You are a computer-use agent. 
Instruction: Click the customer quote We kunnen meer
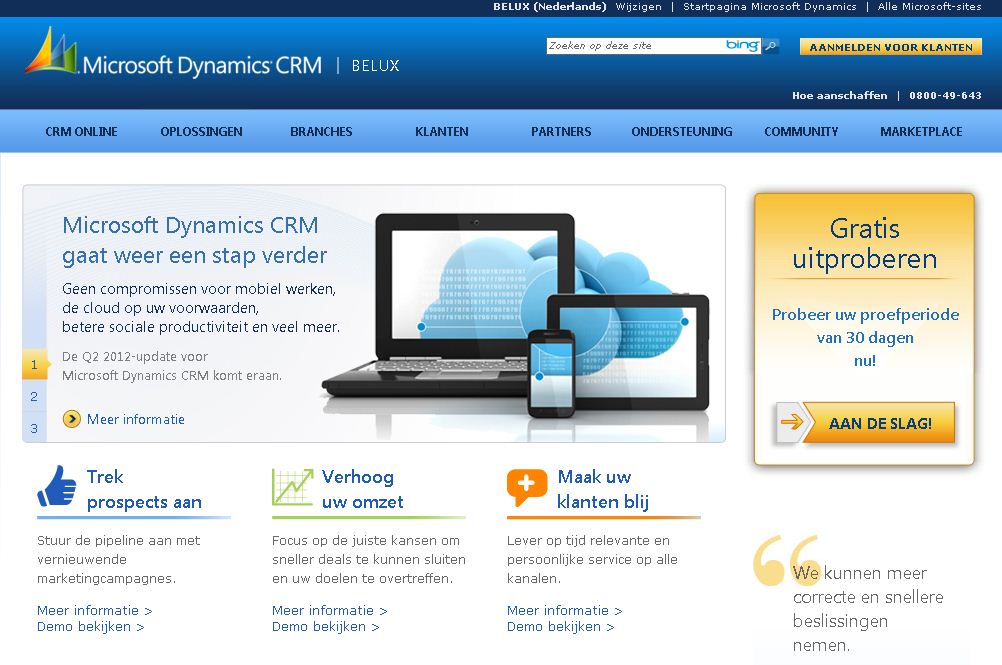tap(868, 609)
